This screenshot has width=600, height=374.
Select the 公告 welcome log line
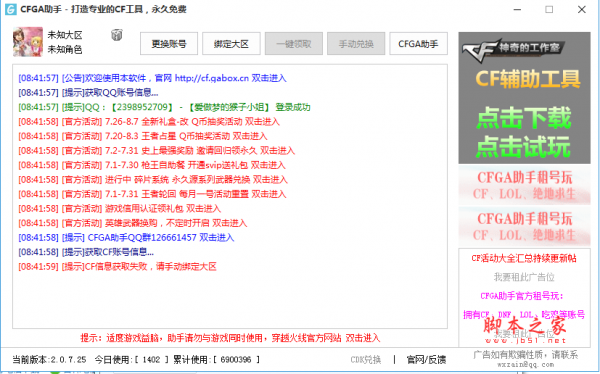click(x=152, y=78)
